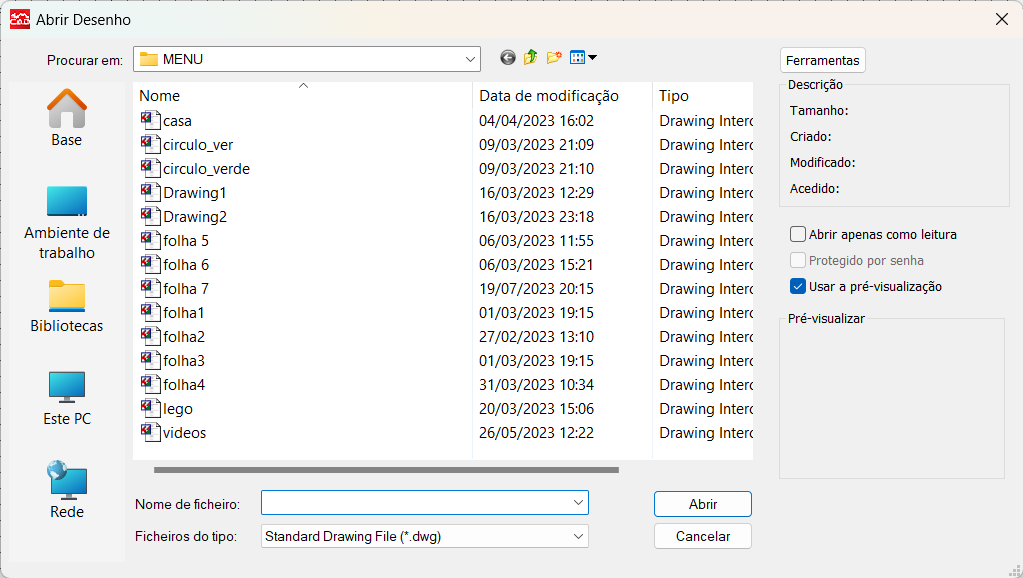Open the Base location in sidebar

pyautogui.click(x=67, y=118)
